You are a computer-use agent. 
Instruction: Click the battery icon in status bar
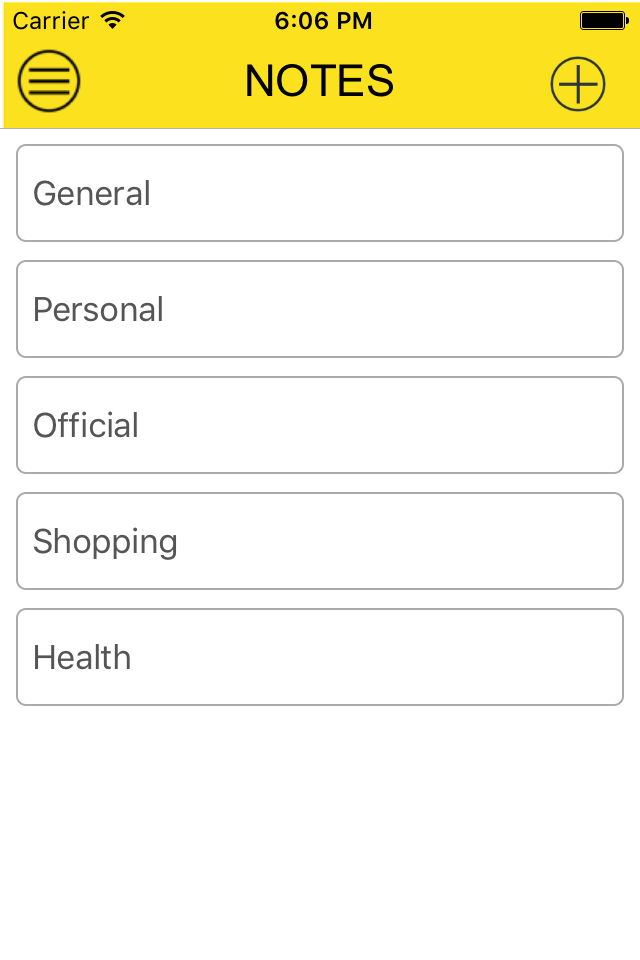[x=602, y=20]
